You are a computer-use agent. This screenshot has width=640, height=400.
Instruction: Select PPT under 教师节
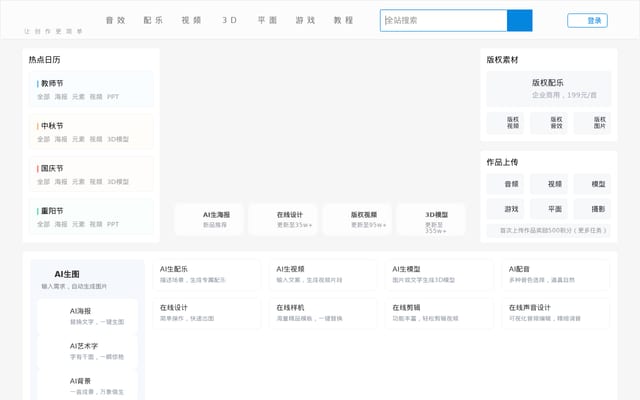pos(113,97)
